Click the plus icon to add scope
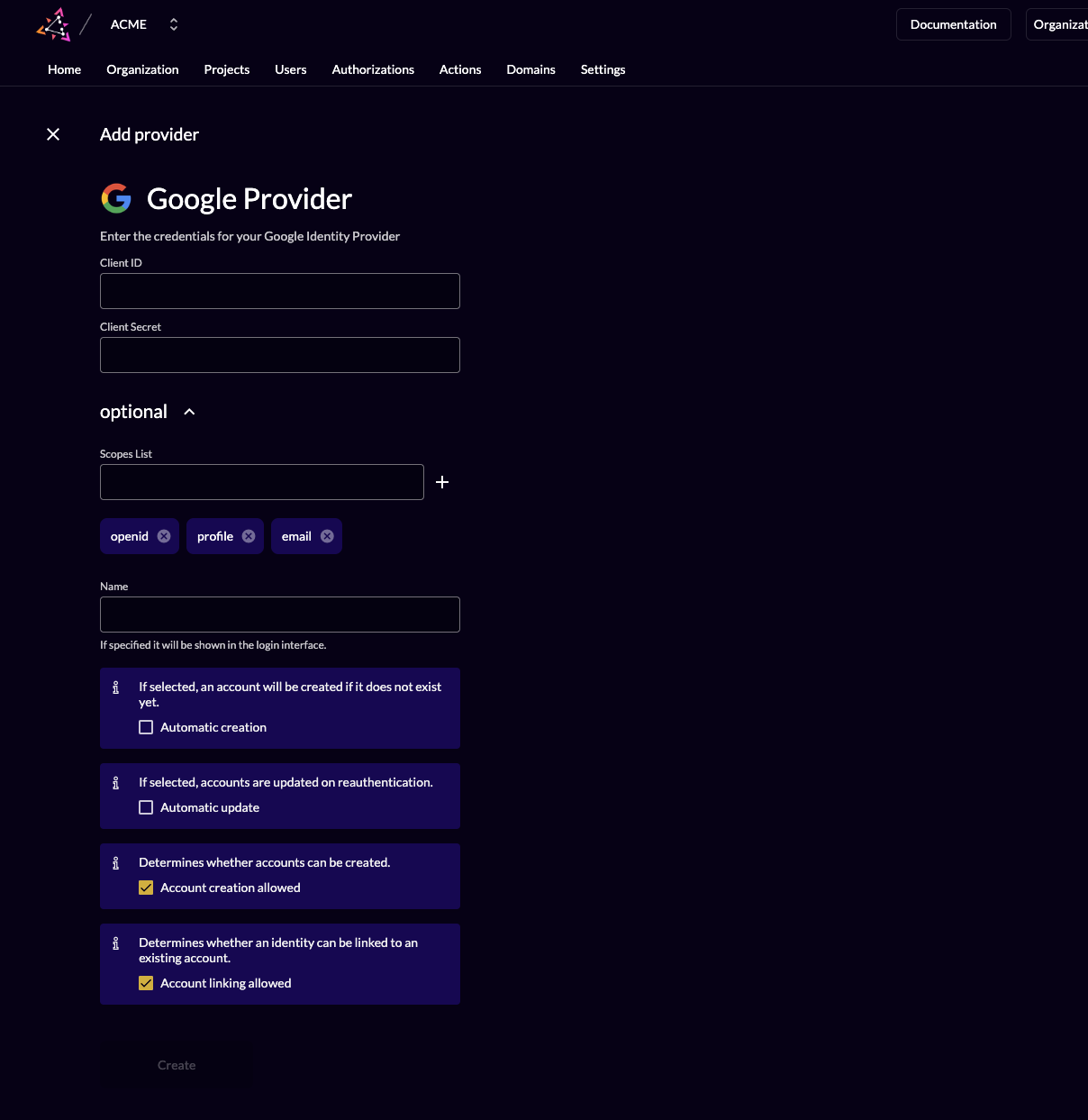The height and width of the screenshot is (1120, 1088). (442, 482)
